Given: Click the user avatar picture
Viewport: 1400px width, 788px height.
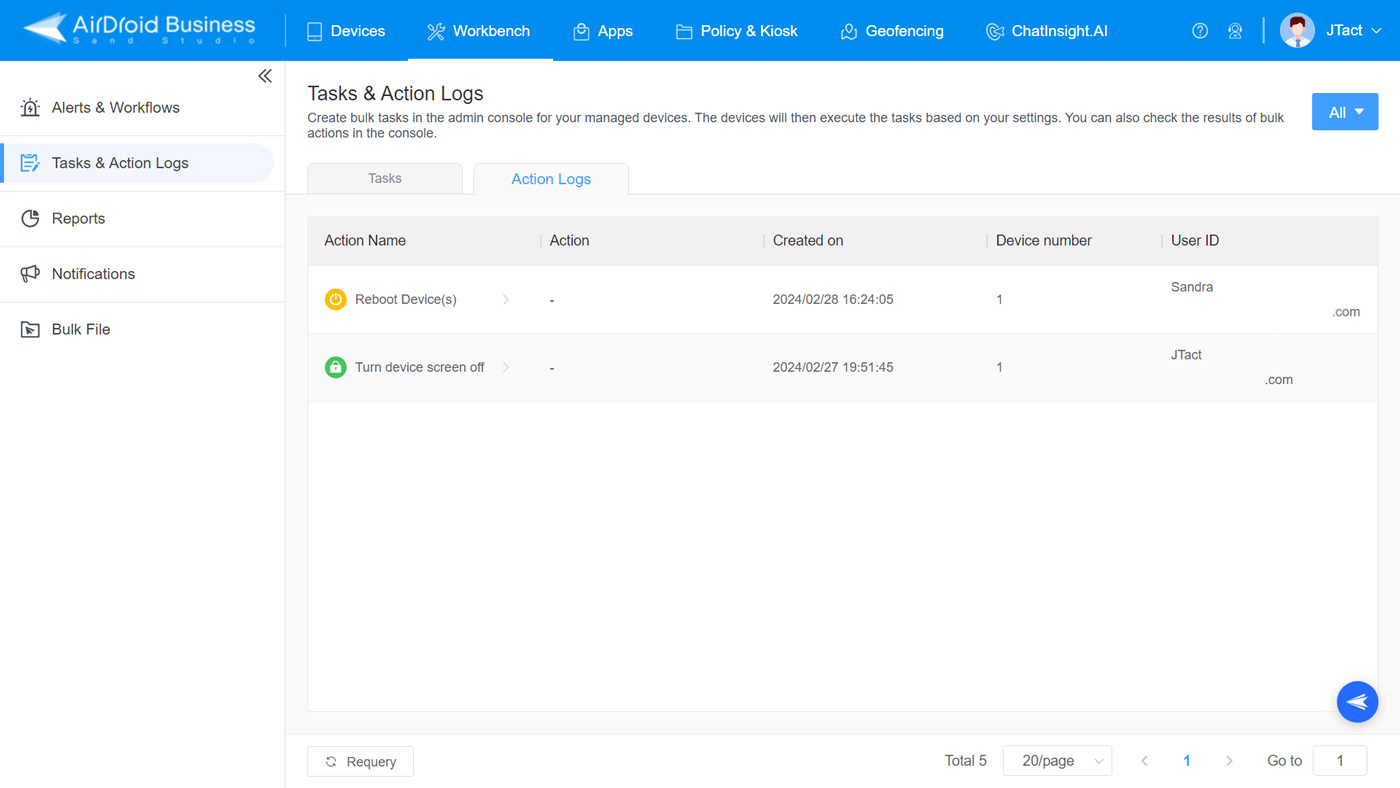Looking at the screenshot, I should (x=1297, y=31).
